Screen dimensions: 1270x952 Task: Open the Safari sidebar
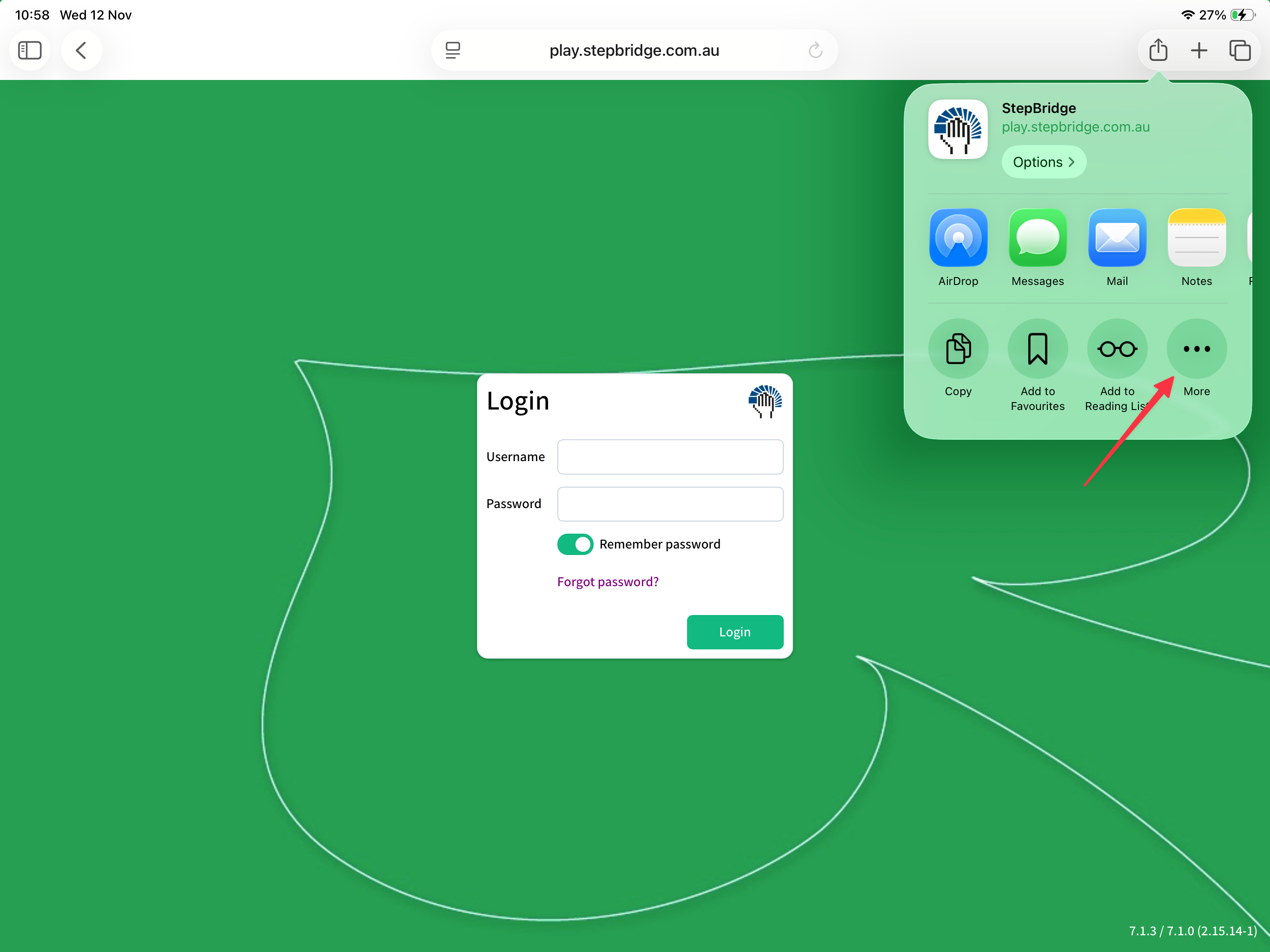tap(30, 50)
